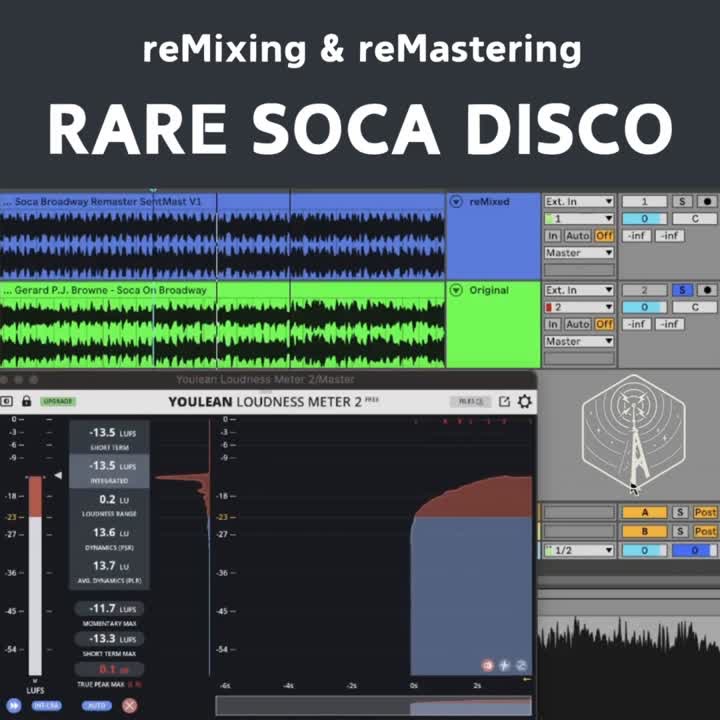720x720 pixels.
Task: Open Original track Master output dropdown
Action: coord(579,341)
